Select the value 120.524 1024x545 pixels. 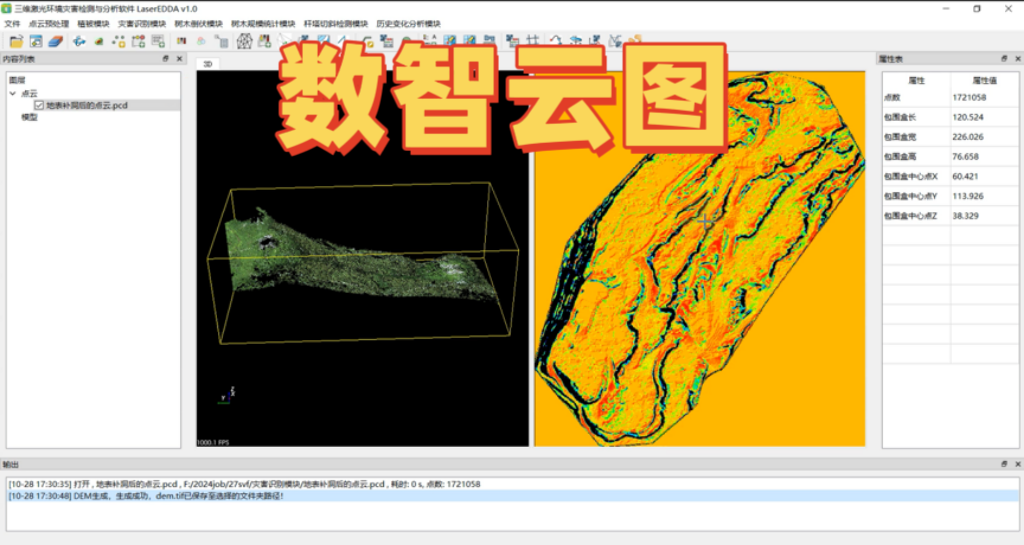pos(984,117)
